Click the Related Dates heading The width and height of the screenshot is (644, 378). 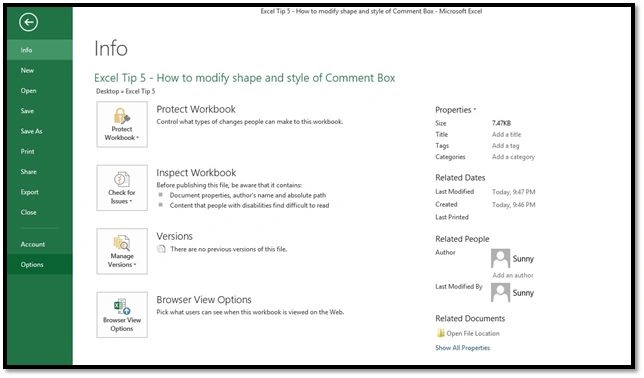(x=460, y=177)
